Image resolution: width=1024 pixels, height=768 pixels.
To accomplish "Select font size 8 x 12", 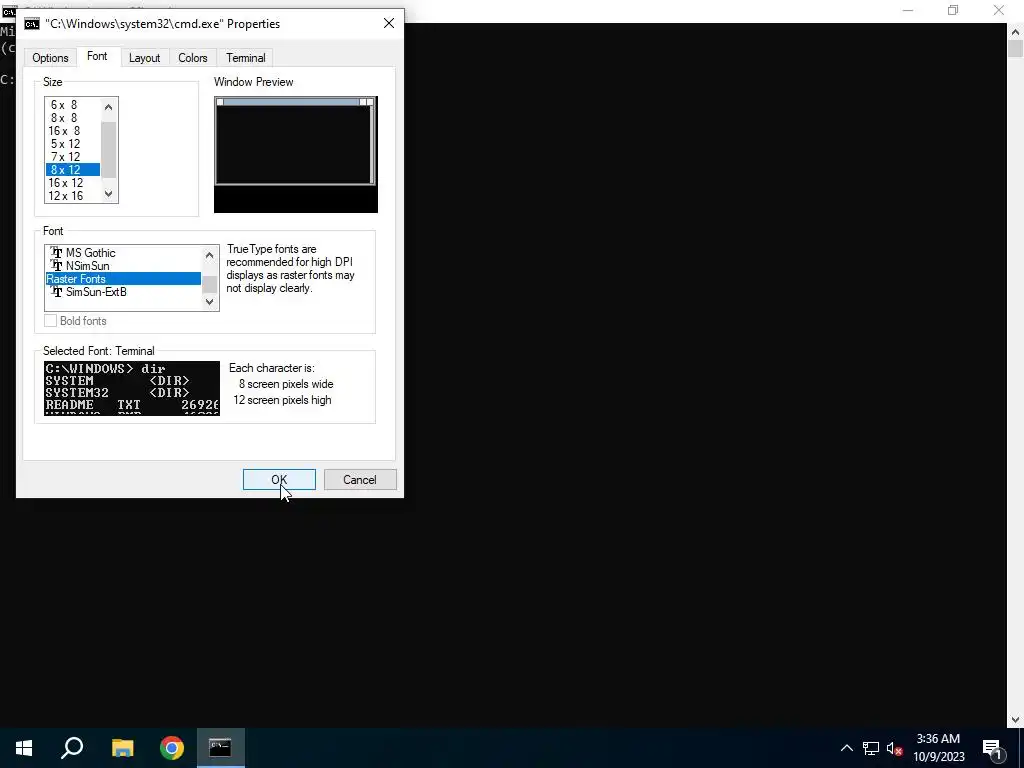I will click(x=72, y=170).
